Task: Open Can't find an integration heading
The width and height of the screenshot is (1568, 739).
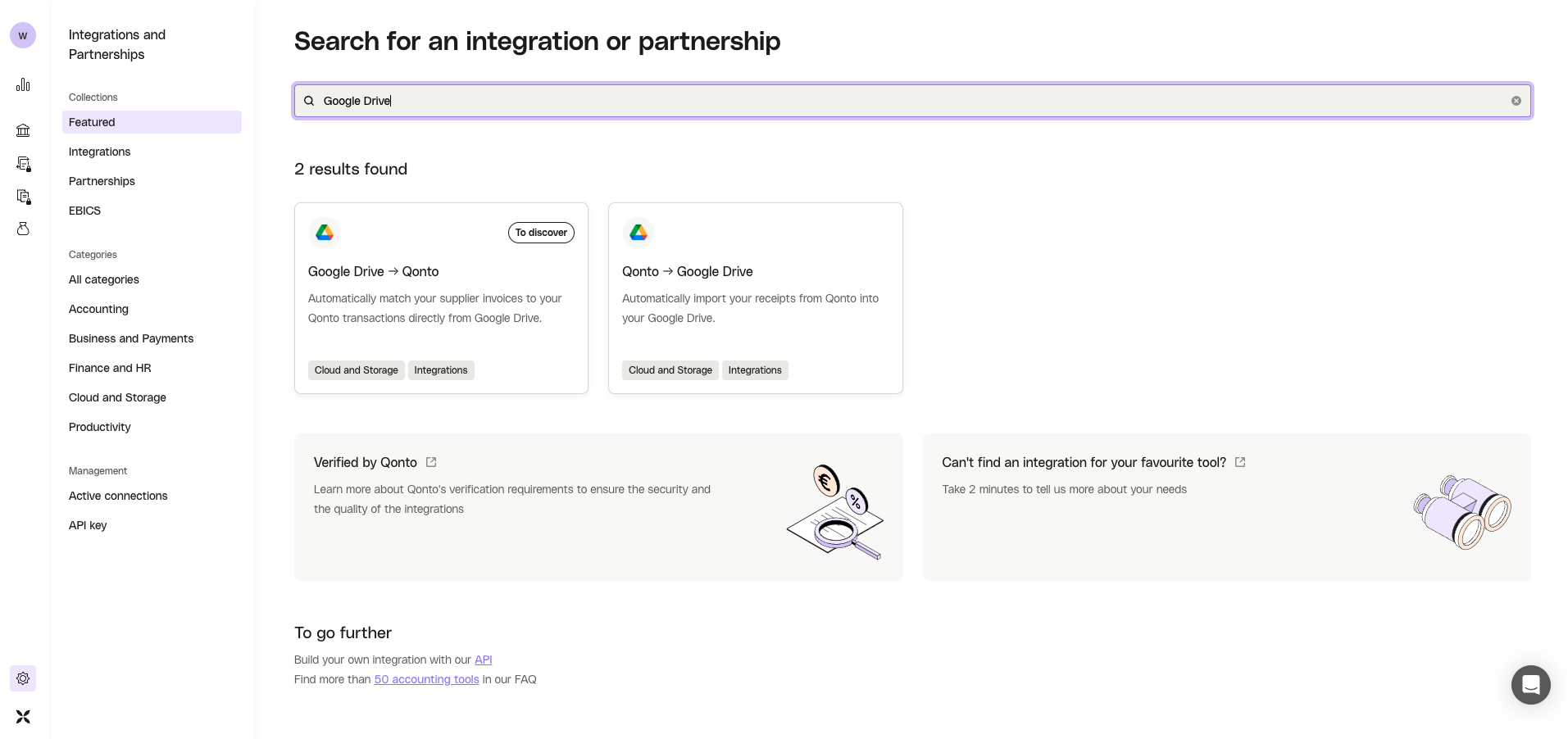Action: coord(1084,462)
